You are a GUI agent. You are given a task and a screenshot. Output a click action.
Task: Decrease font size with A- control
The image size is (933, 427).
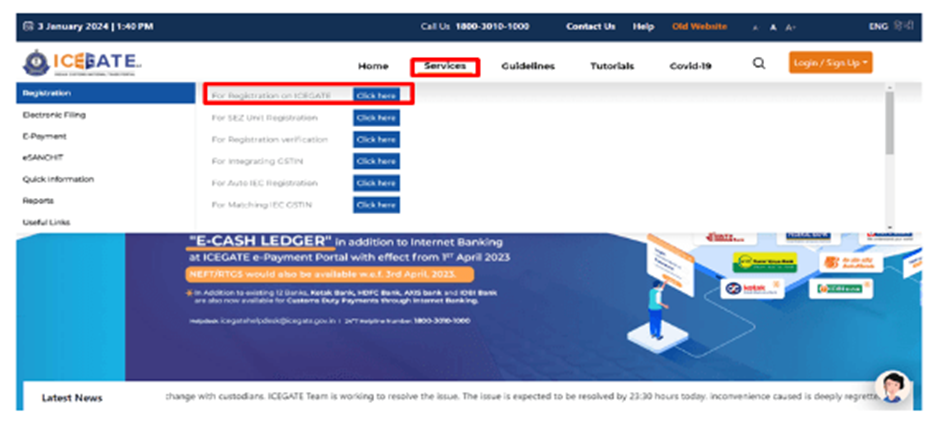pos(756,27)
